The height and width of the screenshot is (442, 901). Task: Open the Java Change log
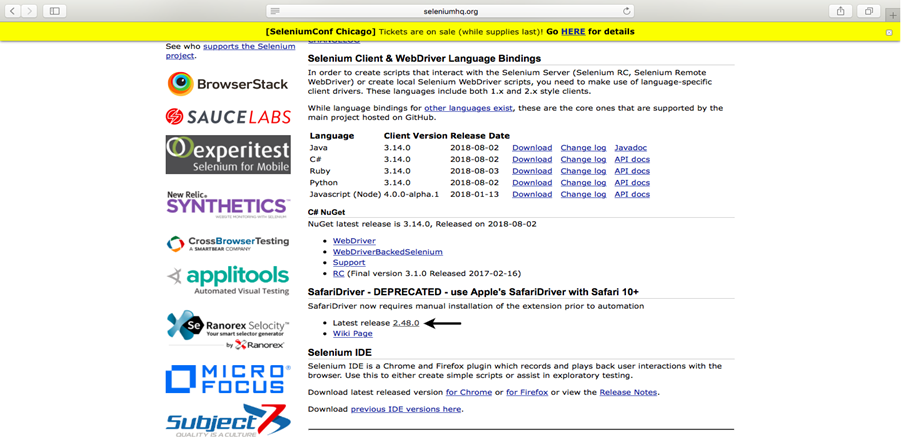[x=583, y=148]
